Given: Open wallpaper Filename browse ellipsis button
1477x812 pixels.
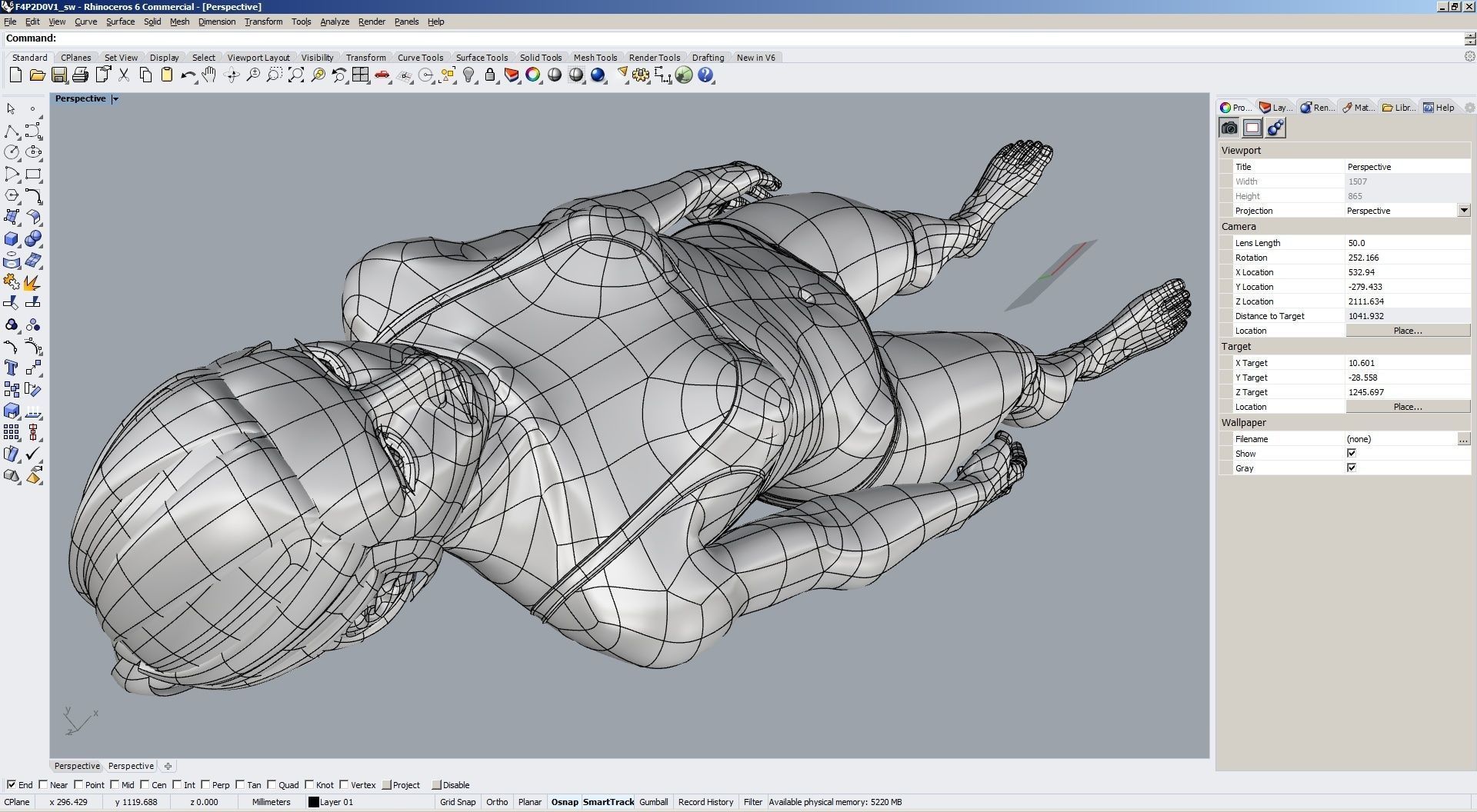Looking at the screenshot, I should pos(1463,439).
